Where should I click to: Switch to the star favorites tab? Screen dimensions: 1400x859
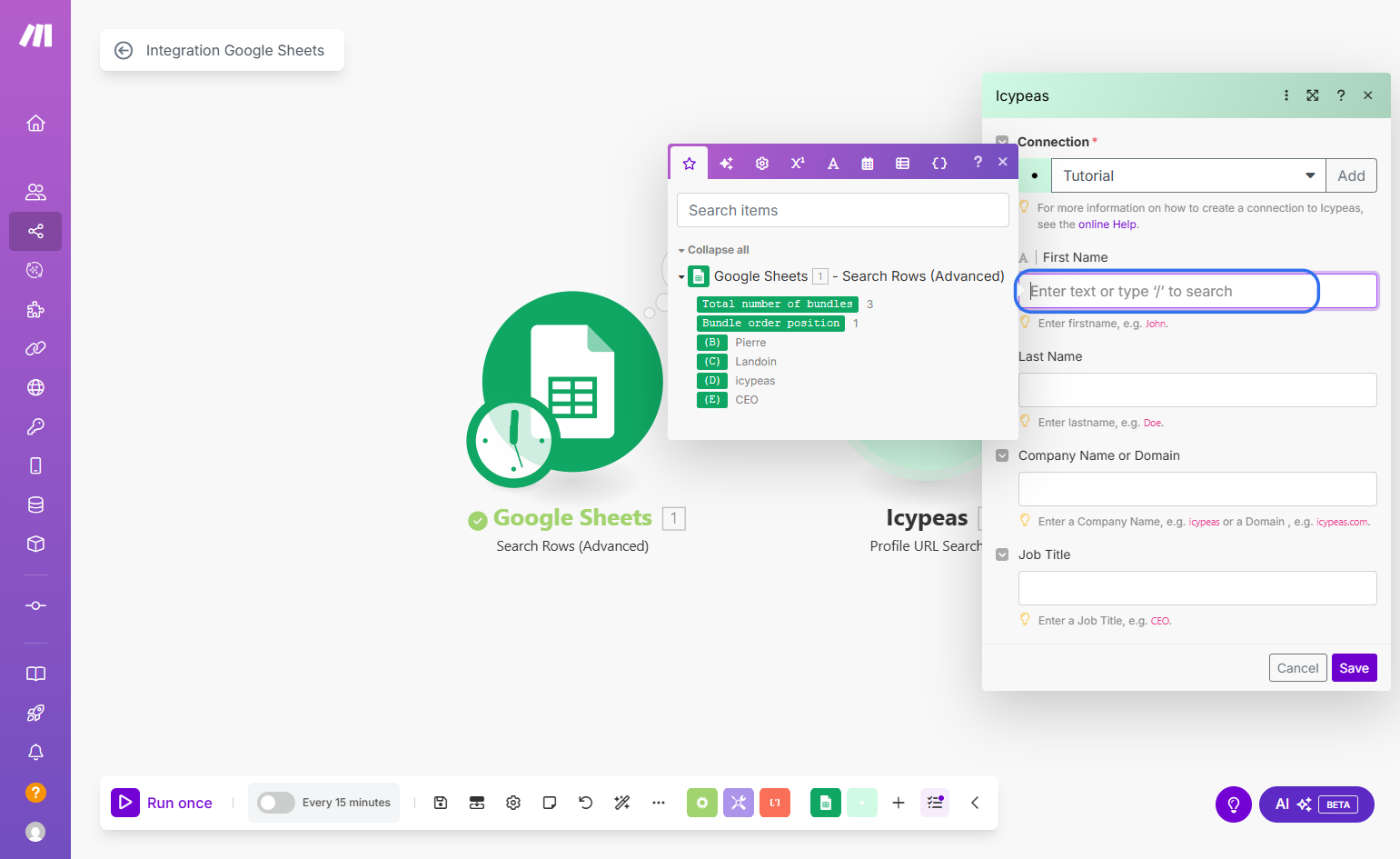point(690,163)
